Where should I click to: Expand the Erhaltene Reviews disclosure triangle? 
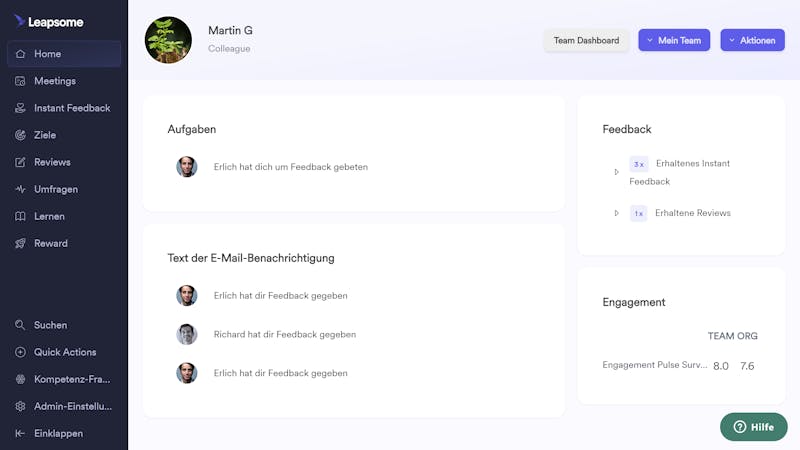pos(616,213)
